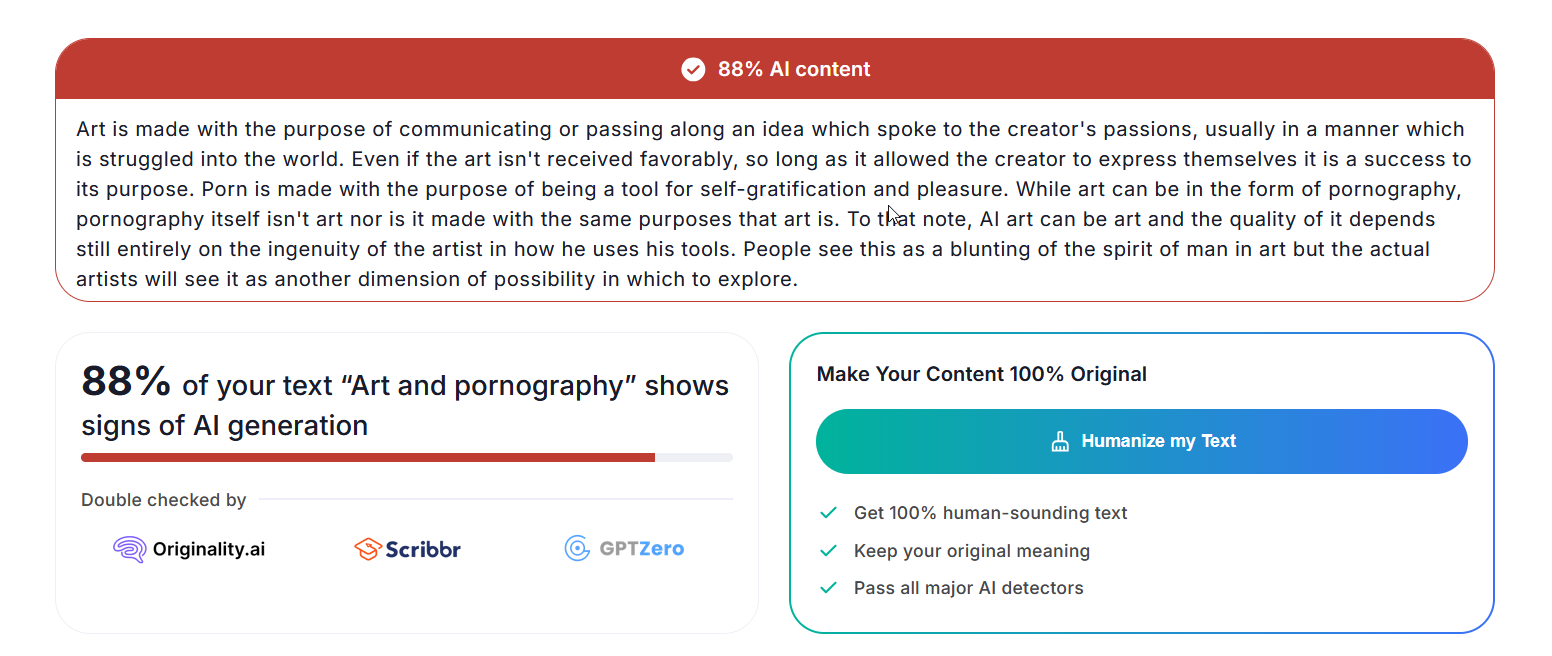The width and height of the screenshot is (1552, 656).
Task: Open the Scribbr name text
Action: pyautogui.click(x=423, y=549)
